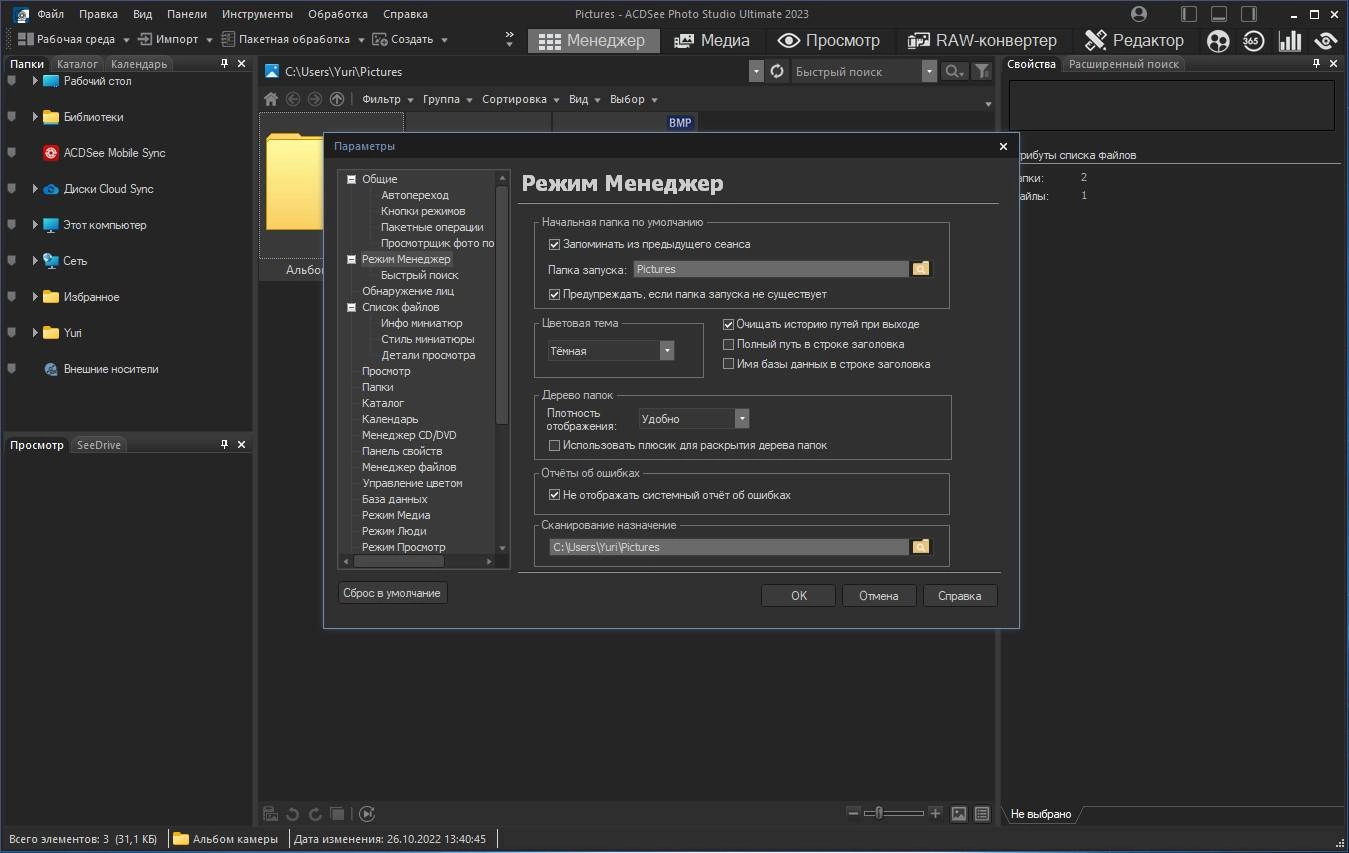Screen dimensions: 1349x853
Task: Click zoom-out minus icon for thumbnails
Action: 853,814
